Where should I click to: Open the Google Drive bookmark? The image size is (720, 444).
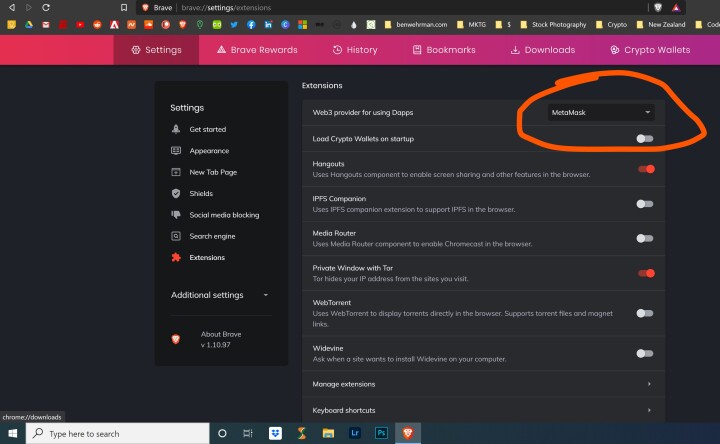(x=29, y=24)
